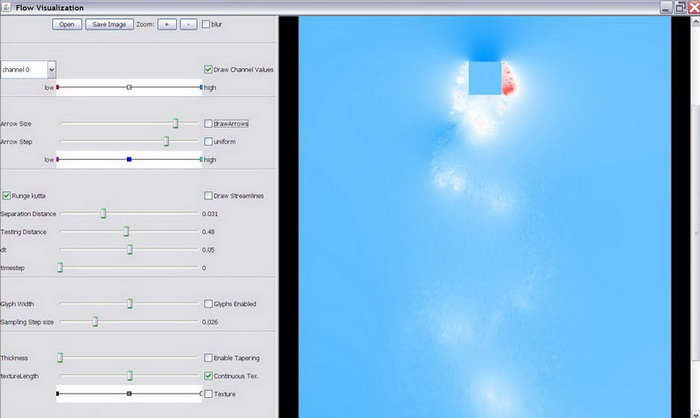This screenshot has height=418, width=700.
Task: Enable the blur checkbox
Action: (x=206, y=24)
